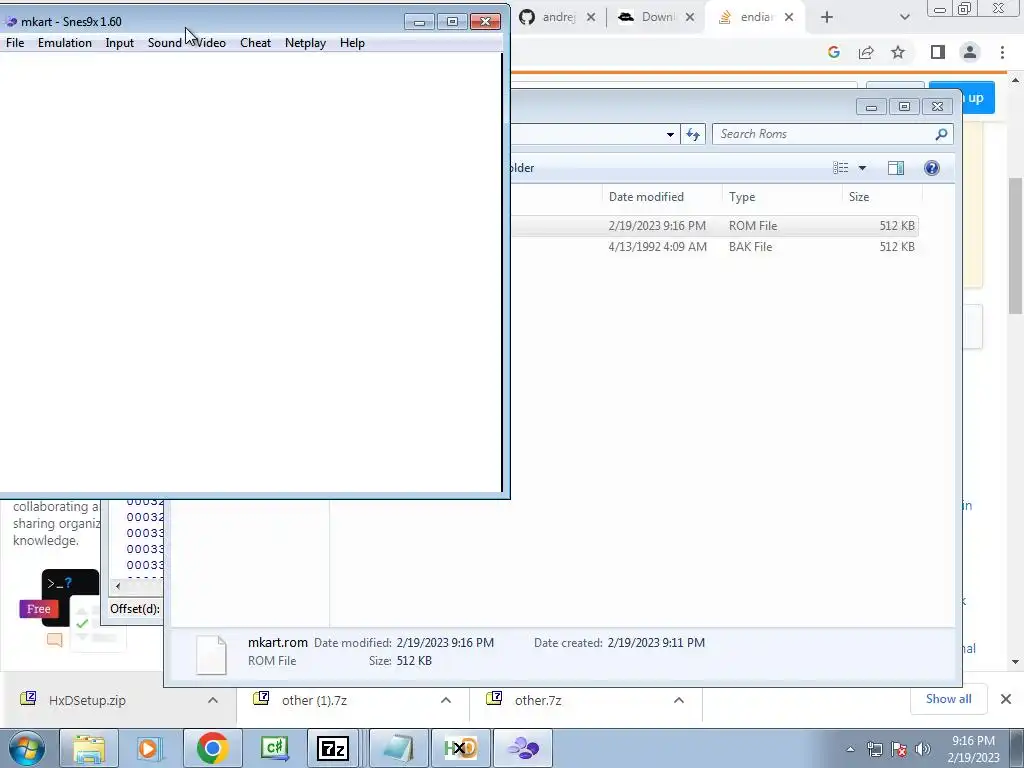Image resolution: width=1024 pixels, height=768 pixels.
Task: Switch to the endian Stack Overflow tab
Action: [x=754, y=18]
